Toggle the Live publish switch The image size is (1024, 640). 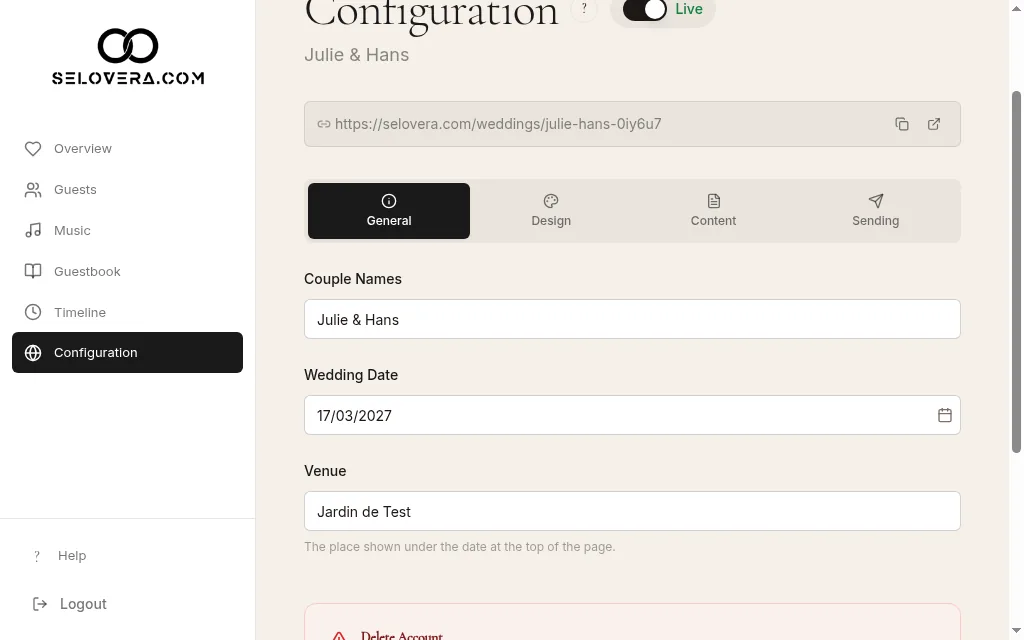coord(644,9)
